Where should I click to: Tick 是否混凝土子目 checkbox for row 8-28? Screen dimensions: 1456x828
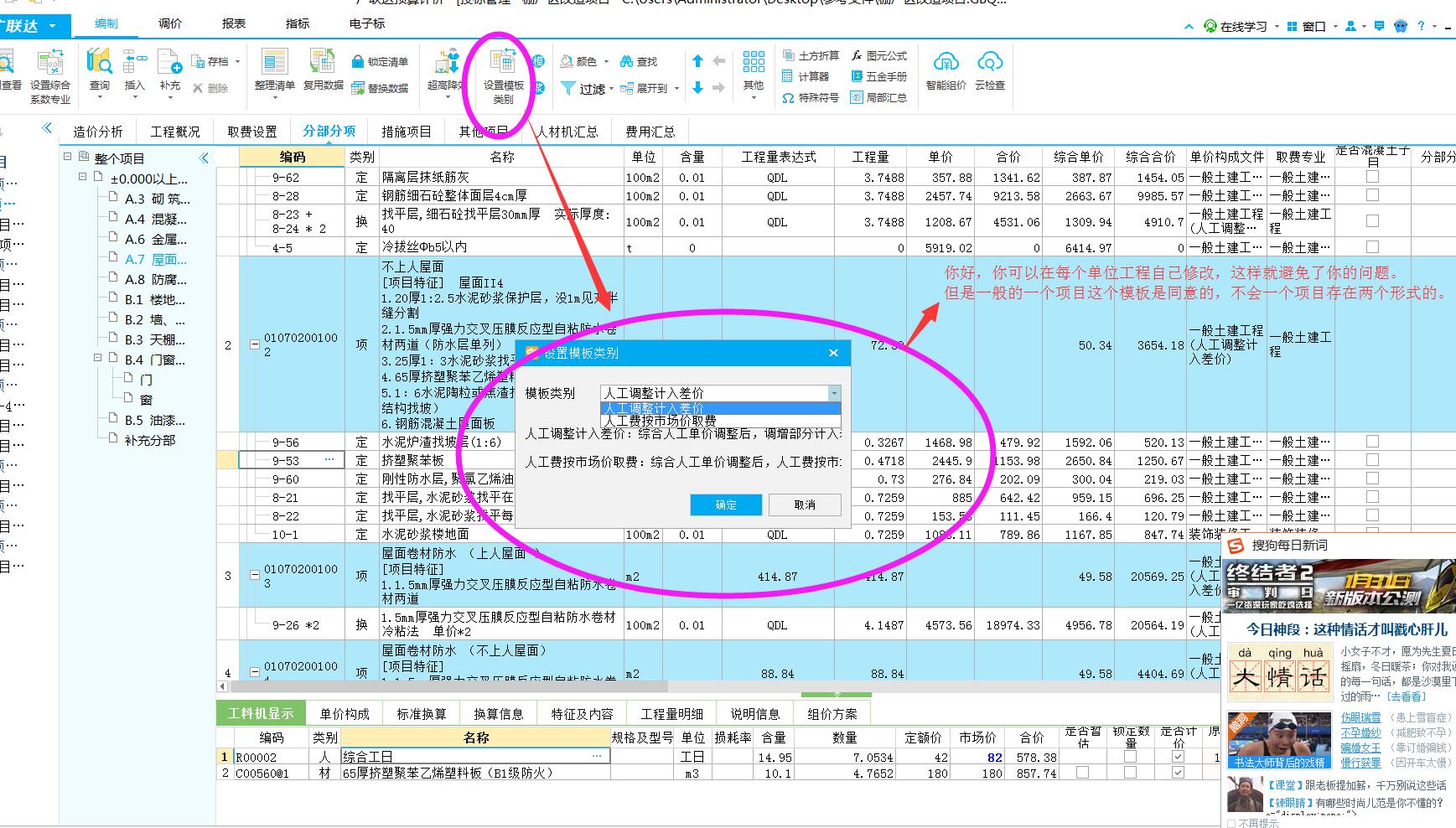coord(1372,194)
